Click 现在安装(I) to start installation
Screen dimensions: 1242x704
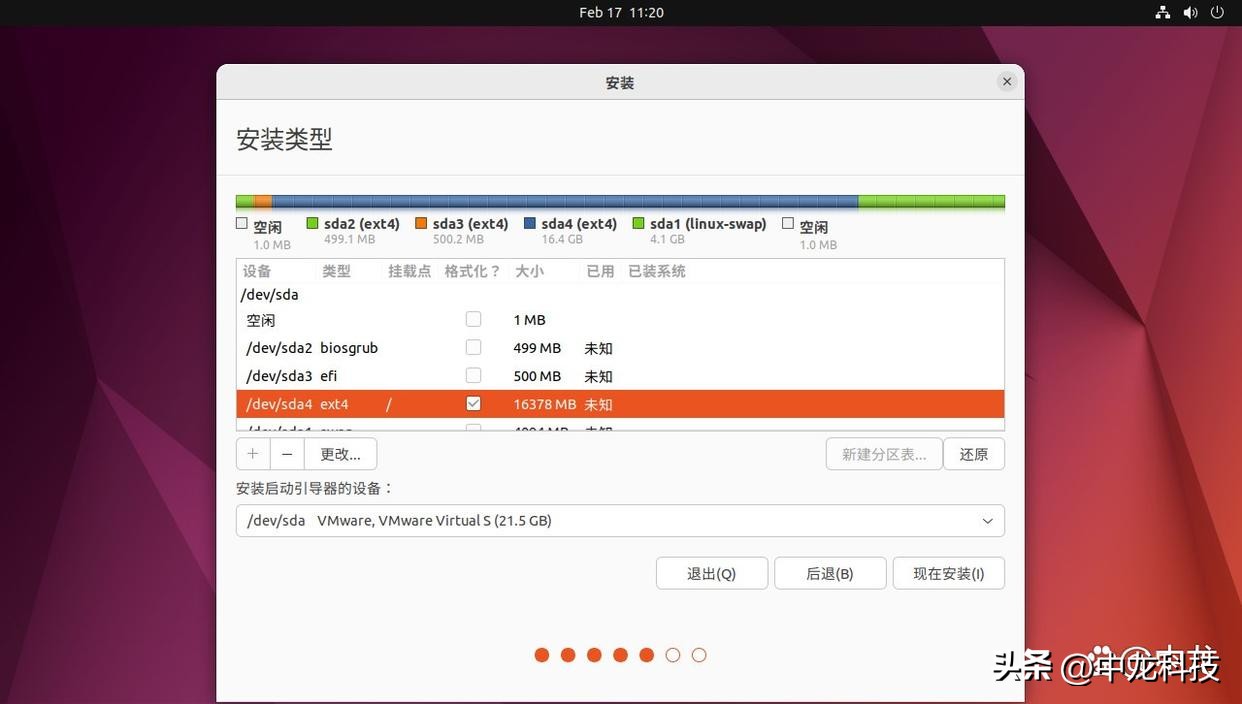click(x=948, y=573)
